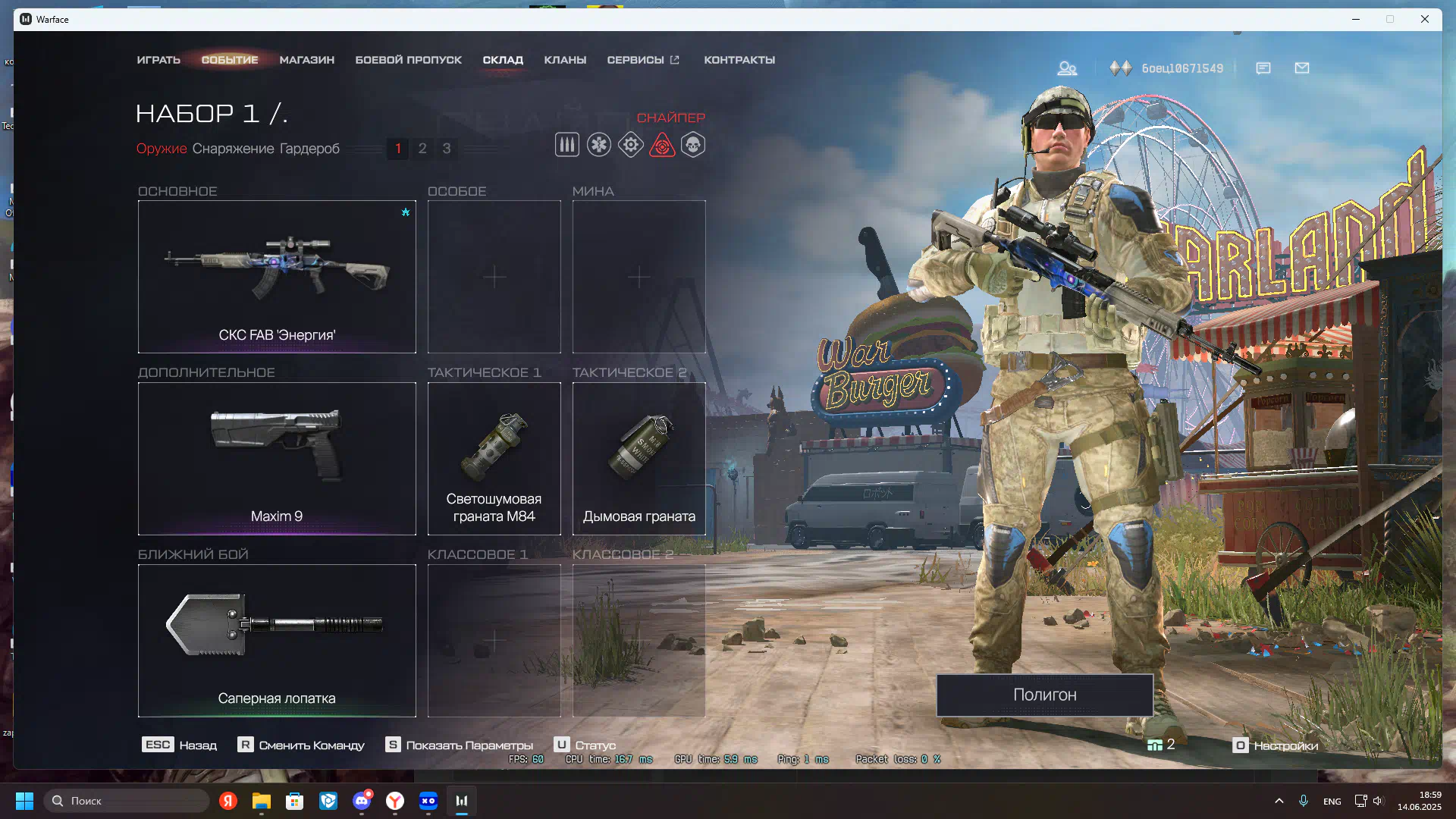Add item to empty КЛАССОВОЕ 1 slot

tap(494, 641)
